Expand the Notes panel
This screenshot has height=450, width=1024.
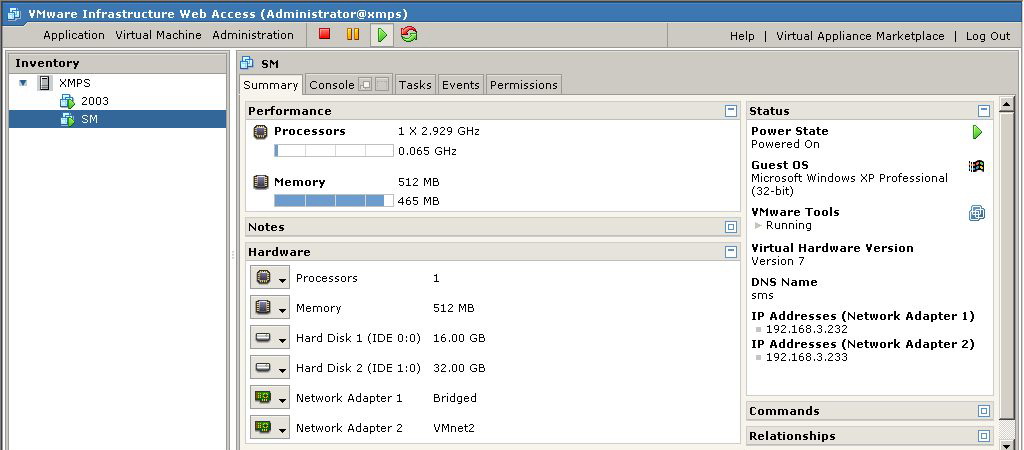click(731, 227)
